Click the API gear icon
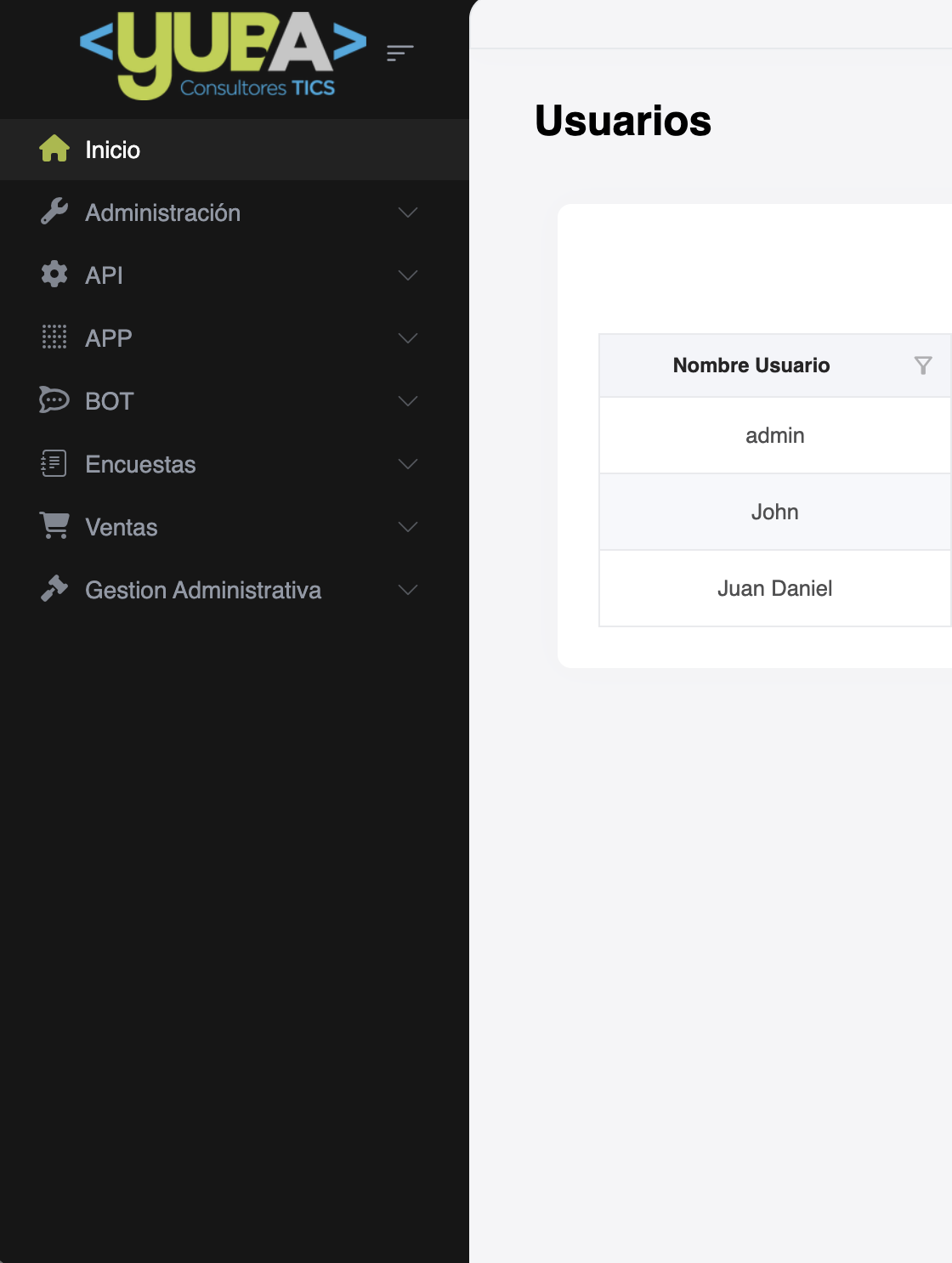The image size is (952, 1263). point(54,275)
